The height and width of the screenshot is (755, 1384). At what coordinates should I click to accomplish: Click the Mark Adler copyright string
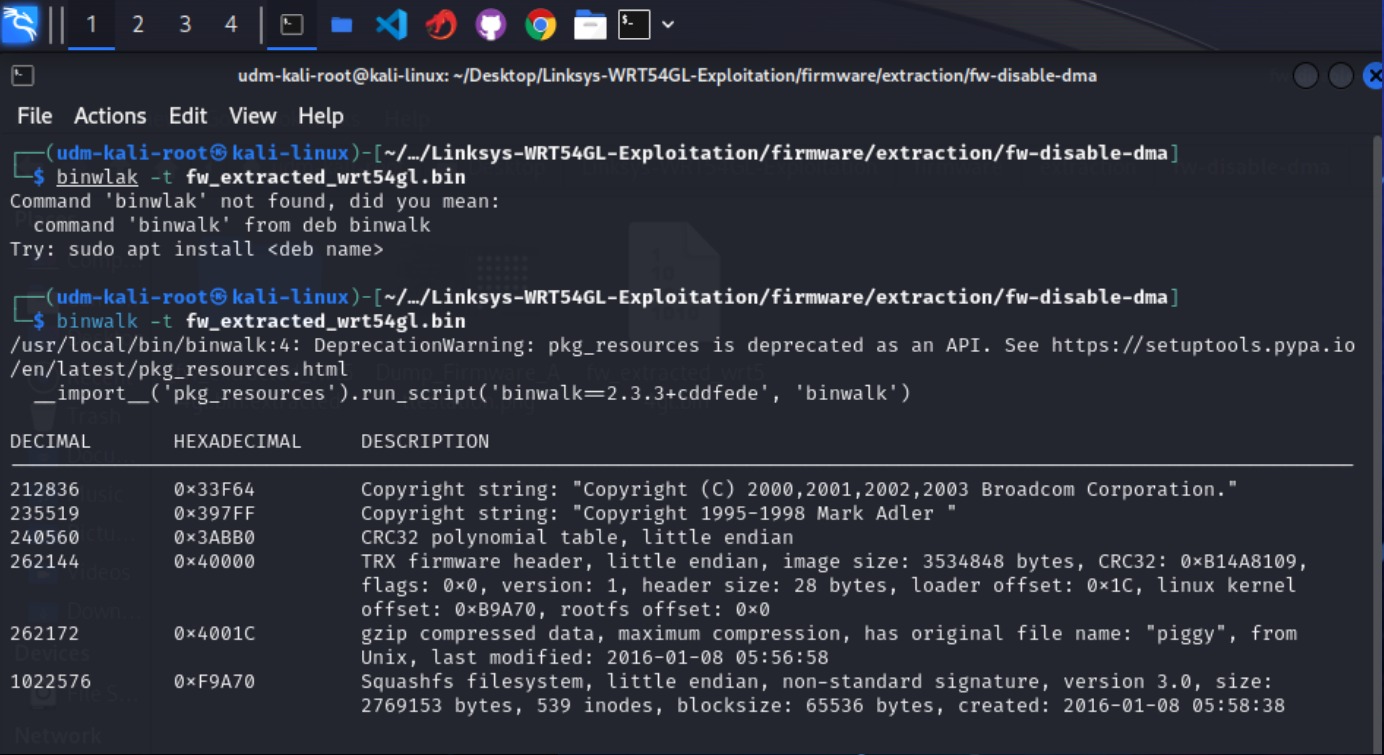click(658, 513)
